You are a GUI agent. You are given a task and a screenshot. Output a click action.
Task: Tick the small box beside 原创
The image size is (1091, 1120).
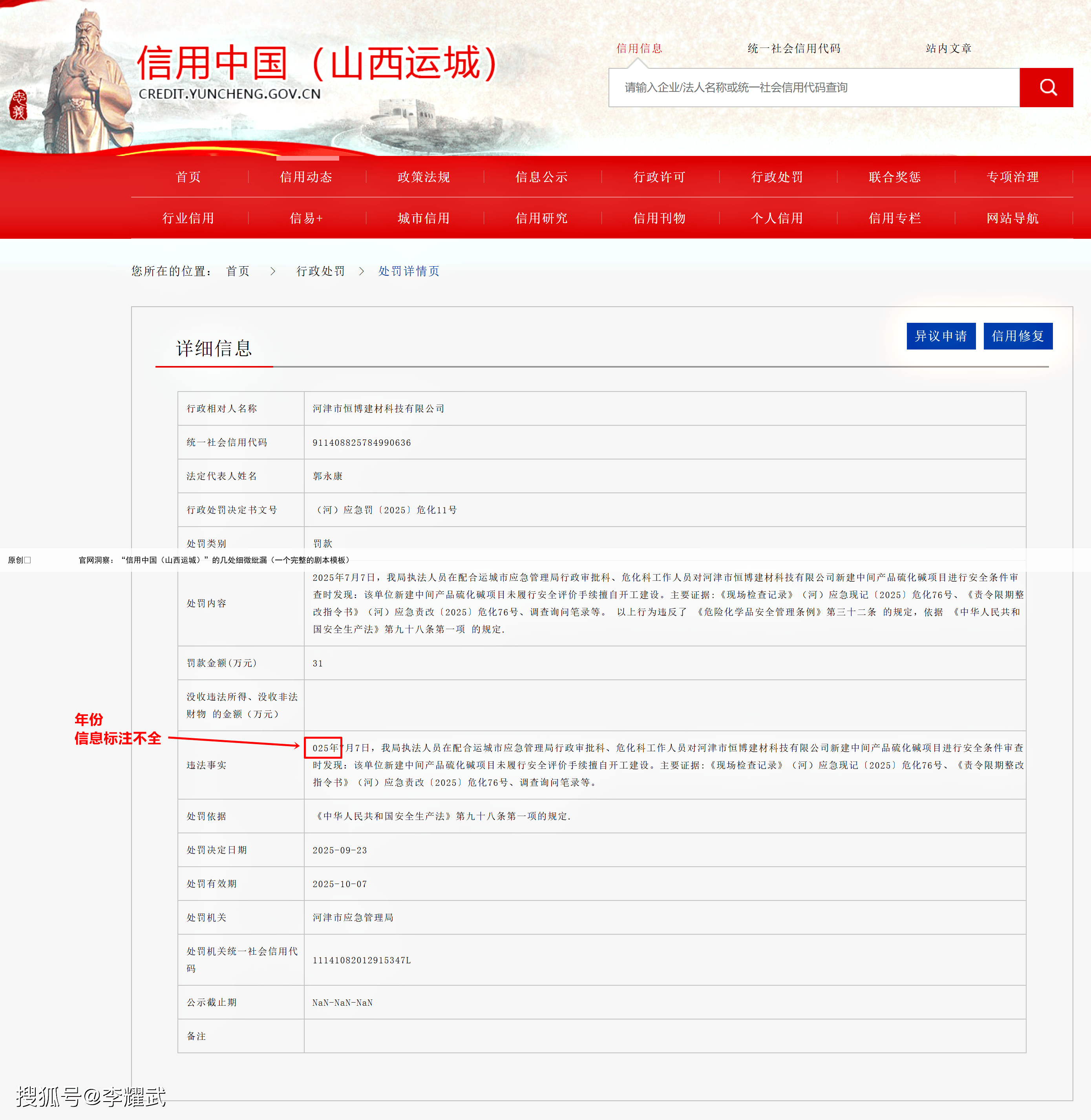(27, 560)
